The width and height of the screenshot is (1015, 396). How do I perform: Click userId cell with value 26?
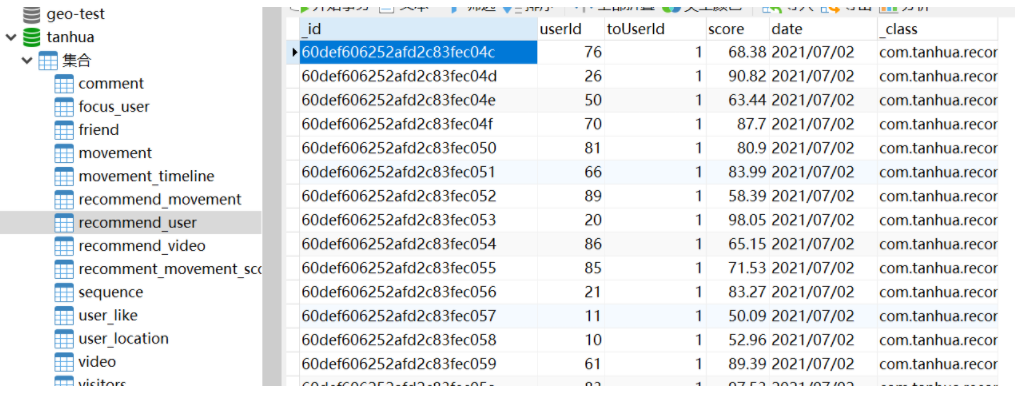571,76
